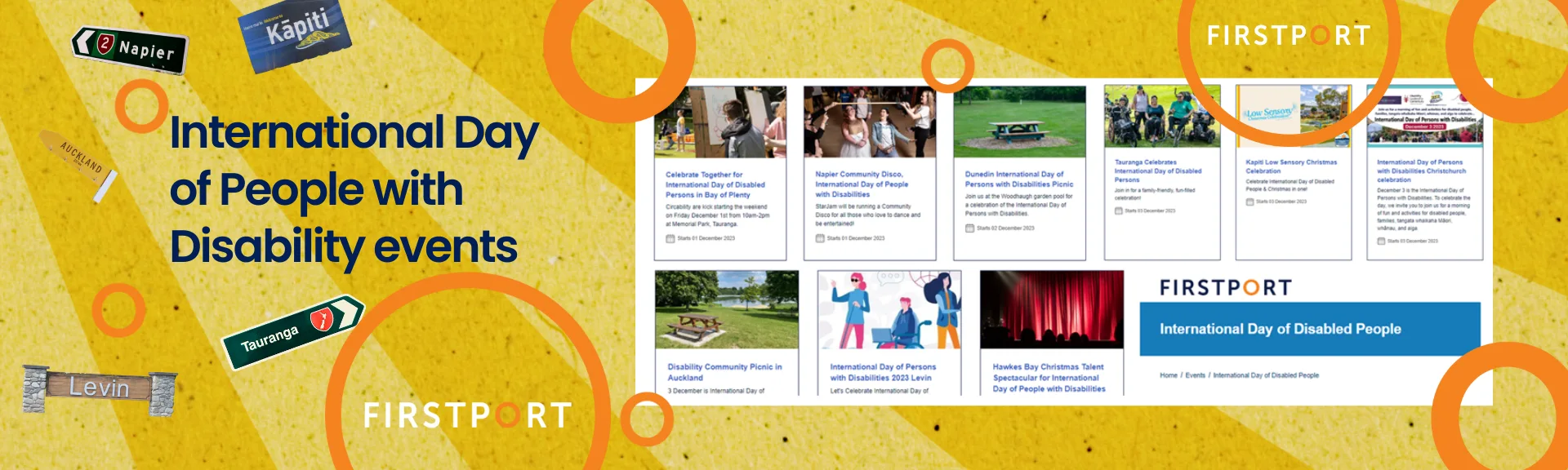Click calendar icon on Napier Community Disco card
Image resolution: width=1568 pixels, height=470 pixels.
tap(820, 238)
